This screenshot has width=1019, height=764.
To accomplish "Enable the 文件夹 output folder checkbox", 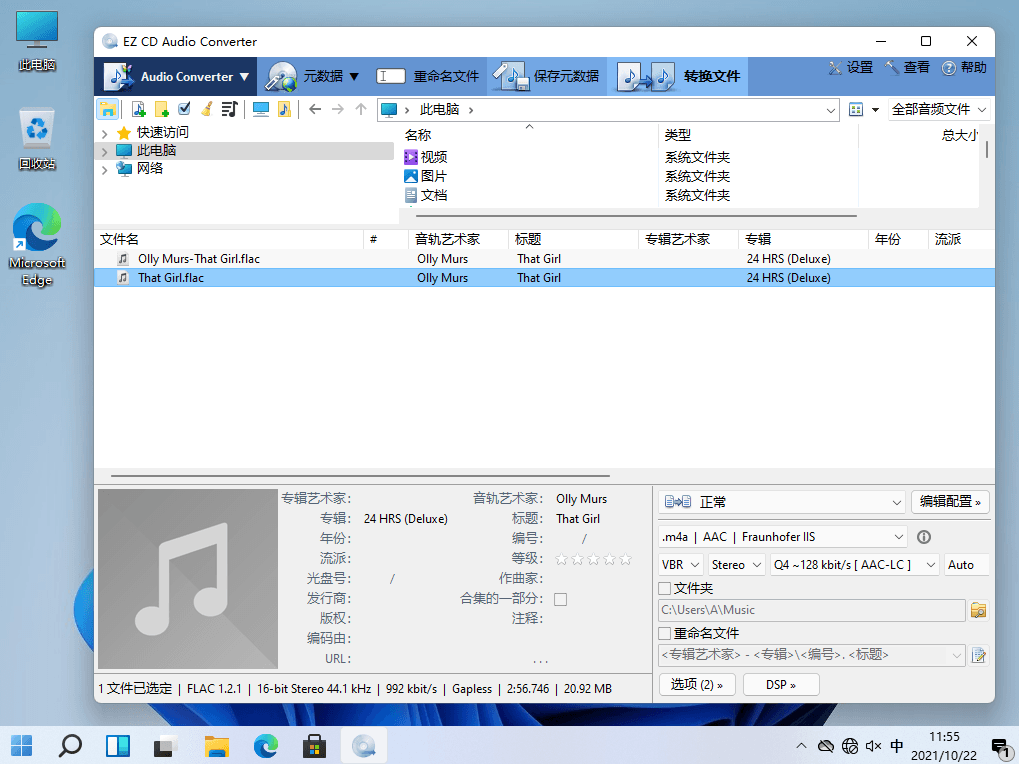I will tap(664, 589).
